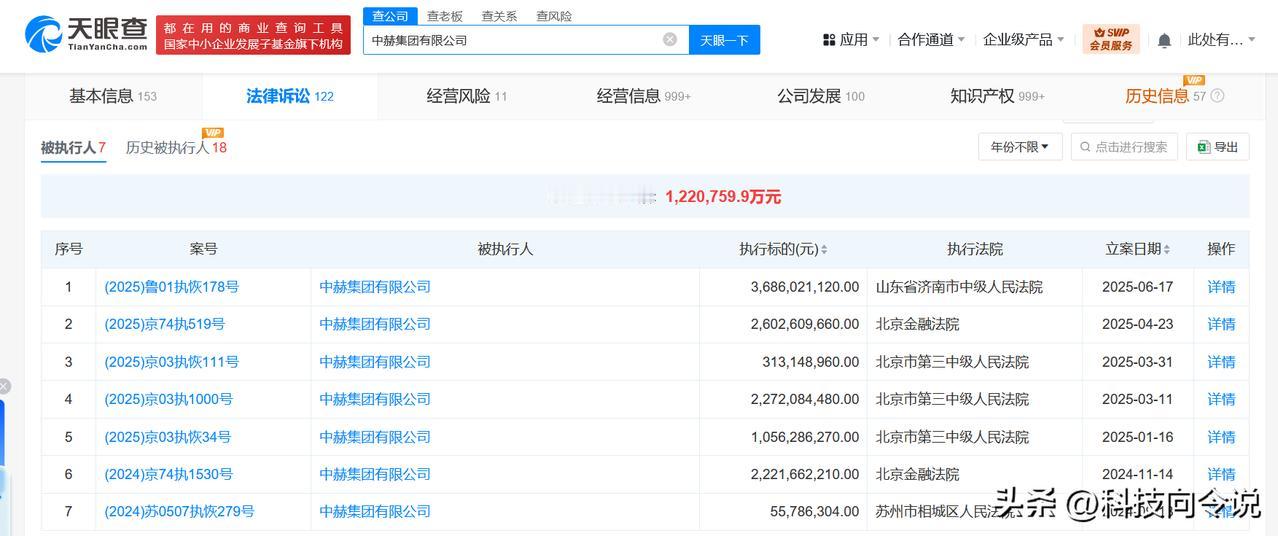This screenshot has width=1278, height=536.
Task: Click 天眼一下 search button
Action: (724, 40)
